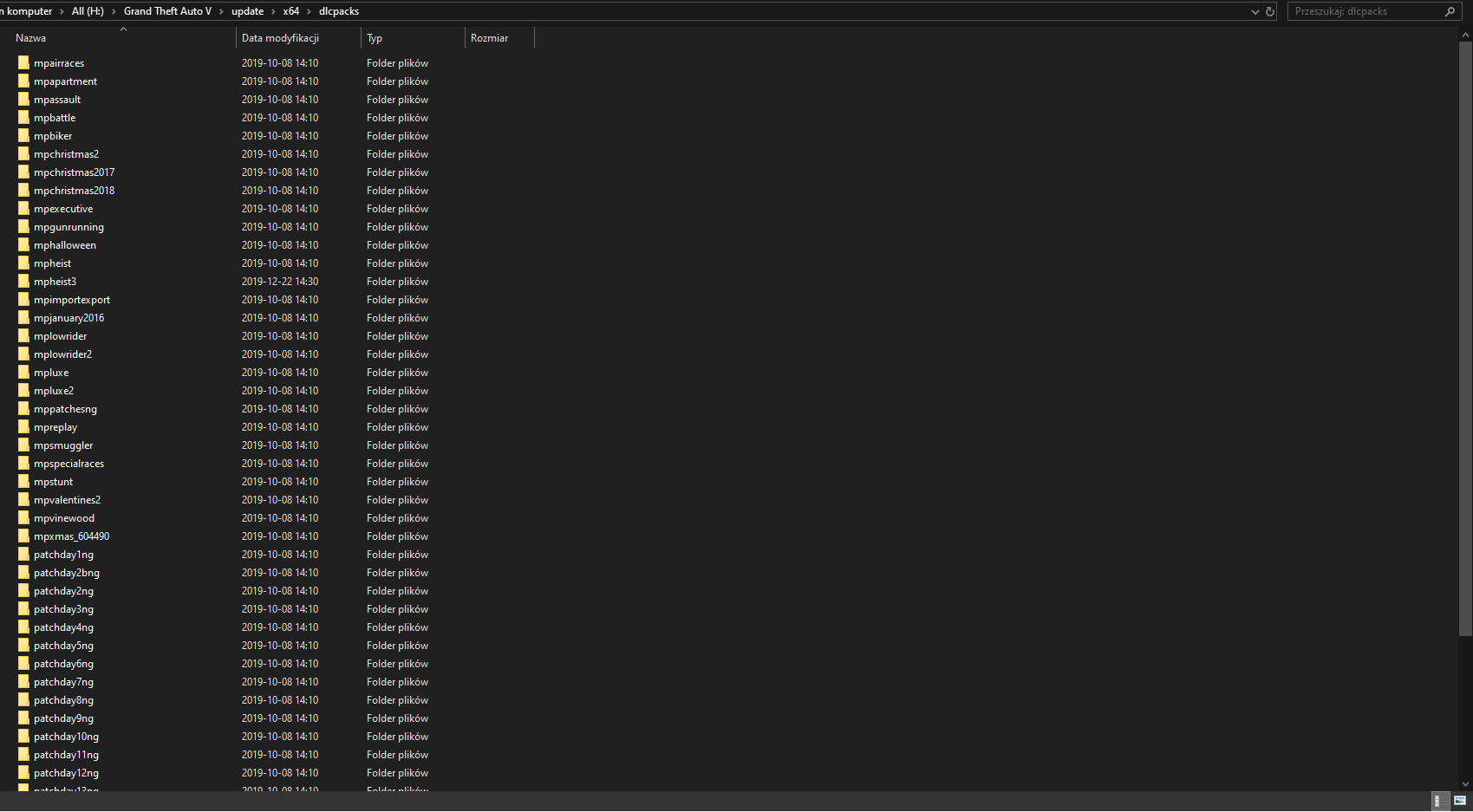Screen dimensions: 1473x812
Task: Click the mpchristmas2 folder icon
Action: point(23,153)
